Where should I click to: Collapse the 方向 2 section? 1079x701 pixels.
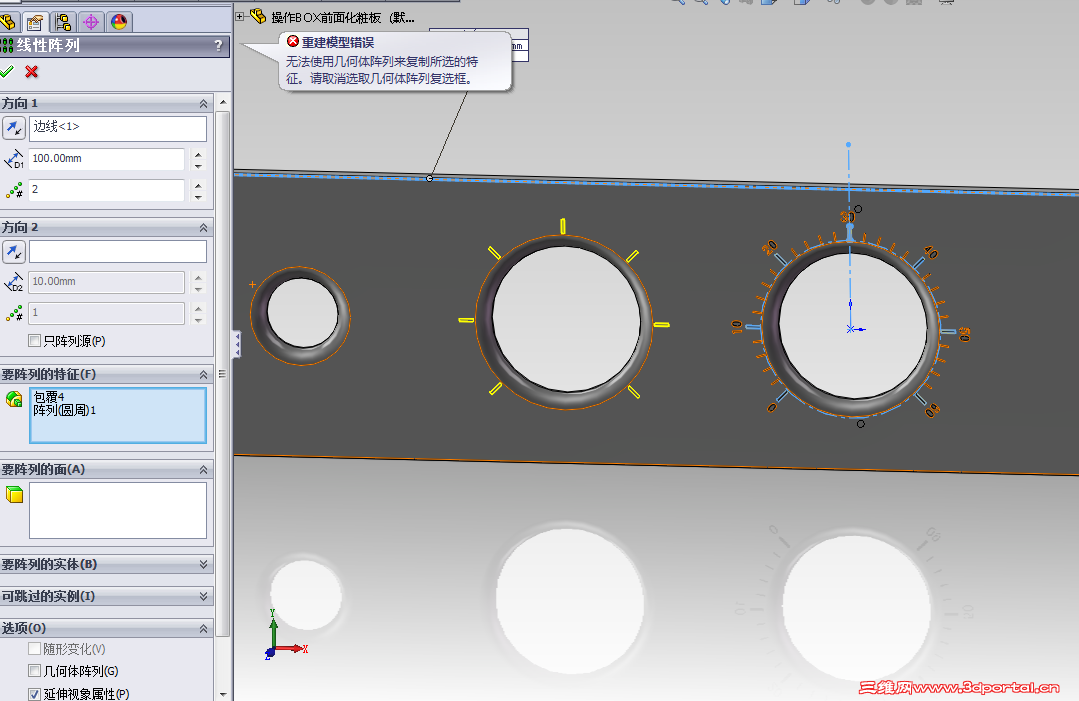[204, 228]
